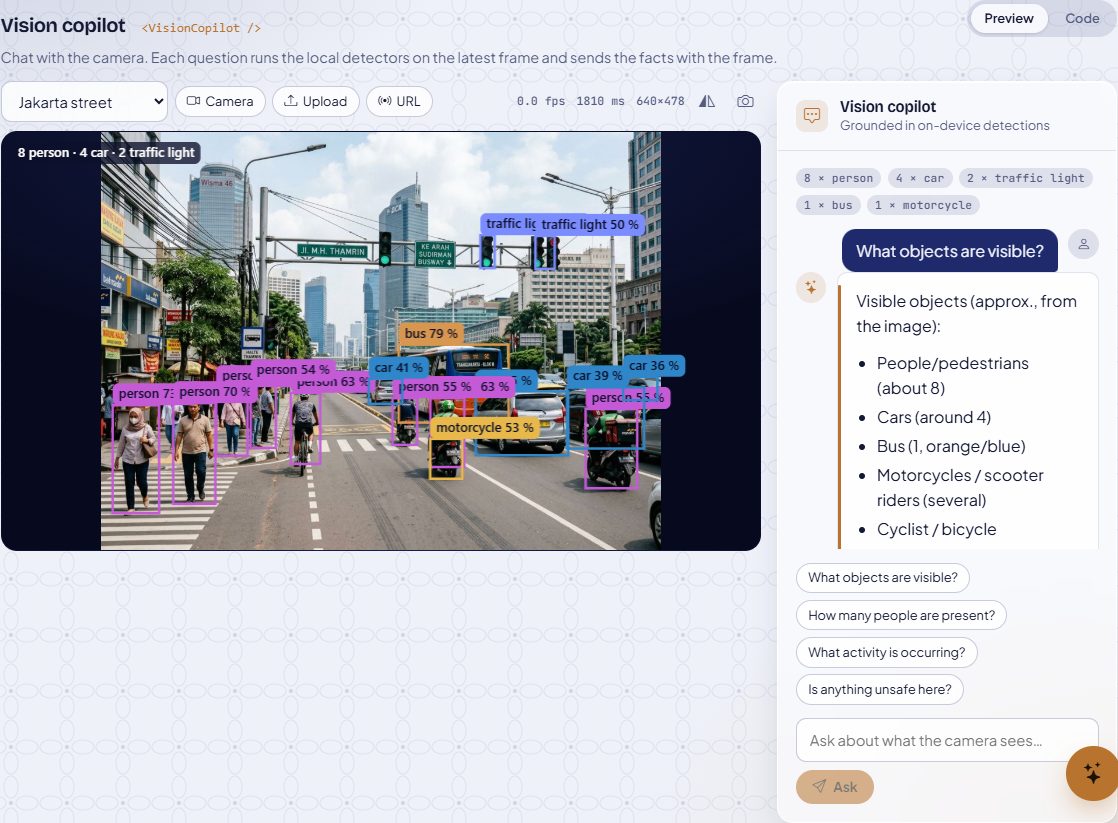Toggle the mirror flip icon
The image size is (1118, 823).
(707, 101)
